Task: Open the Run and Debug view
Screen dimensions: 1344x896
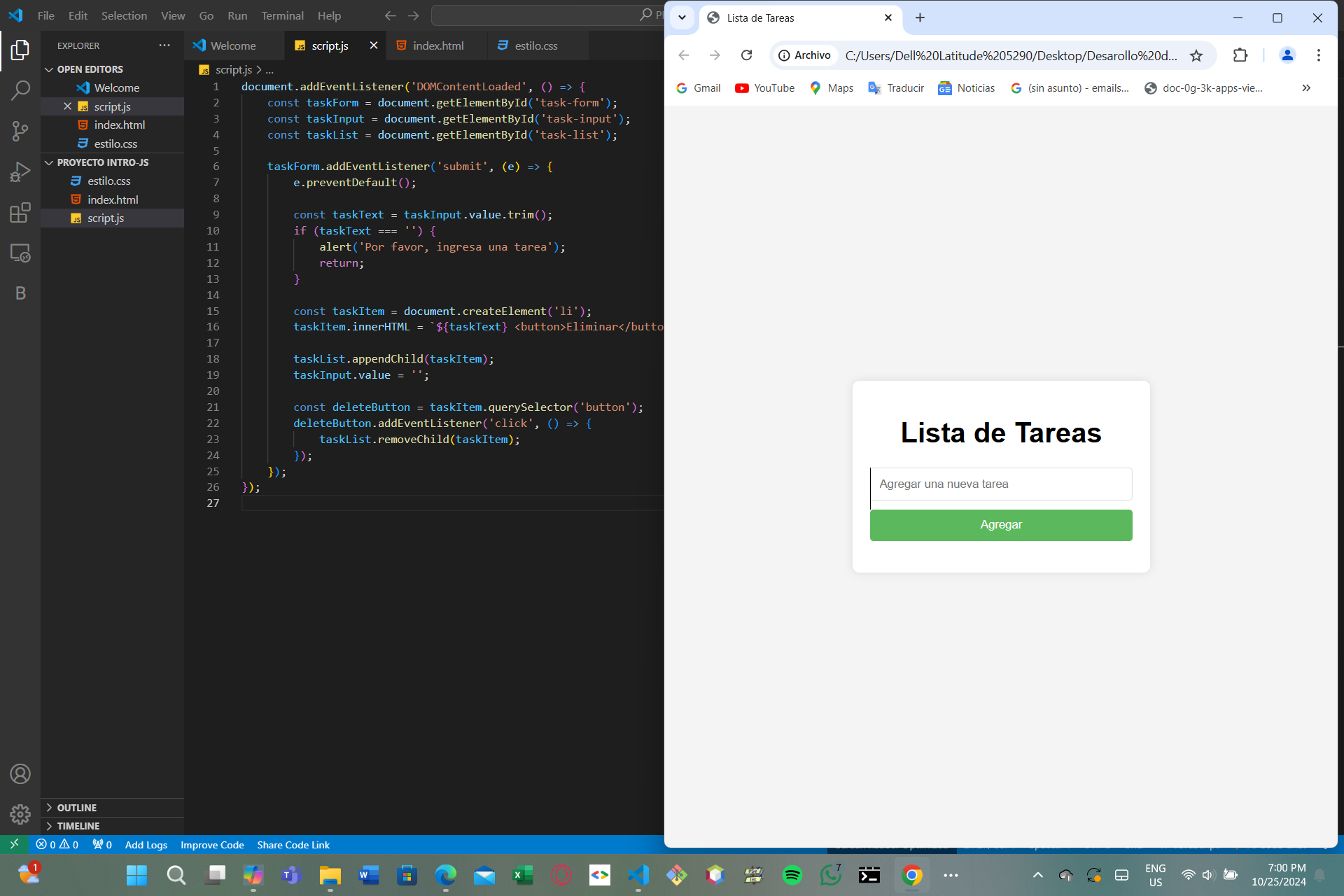Action: [20, 171]
